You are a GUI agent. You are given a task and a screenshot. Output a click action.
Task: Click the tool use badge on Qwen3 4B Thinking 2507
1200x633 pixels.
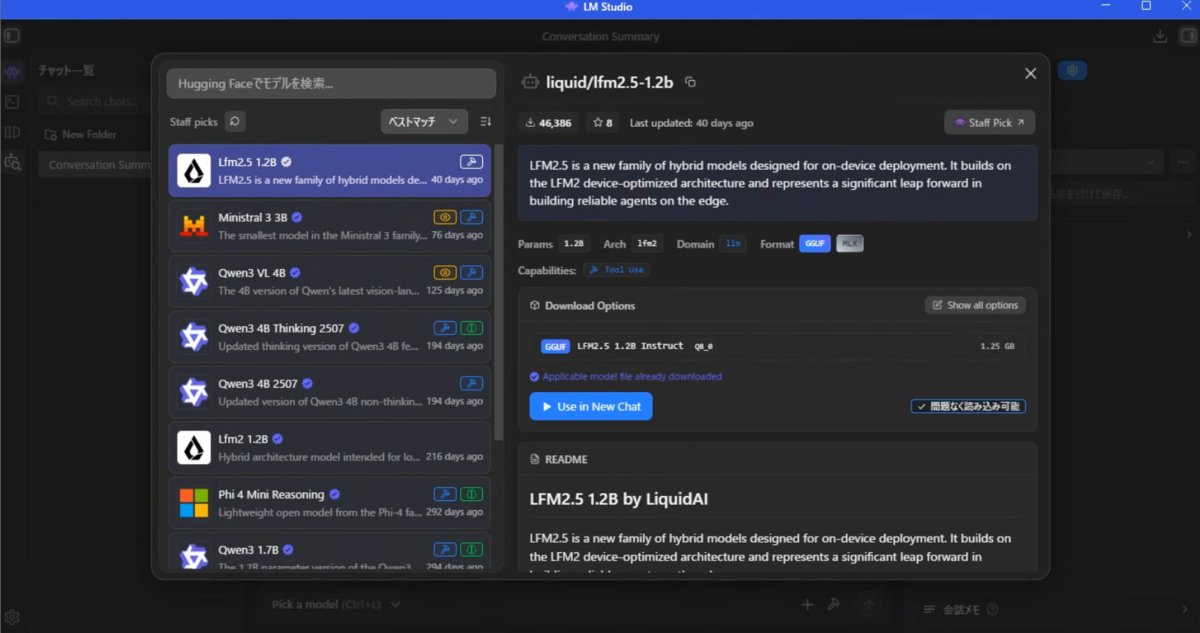click(445, 328)
